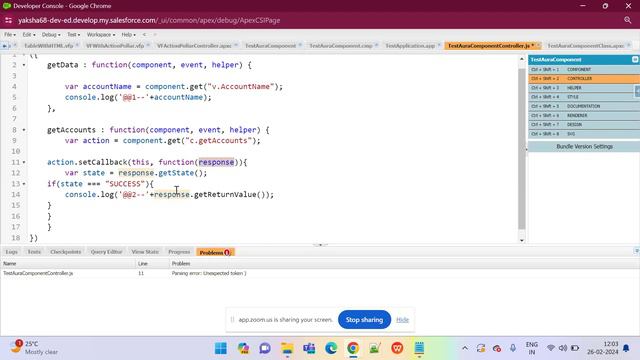This screenshot has width=640, height=360.
Task: Open DESIGN bundle file in sidebar
Action: coord(584,124)
